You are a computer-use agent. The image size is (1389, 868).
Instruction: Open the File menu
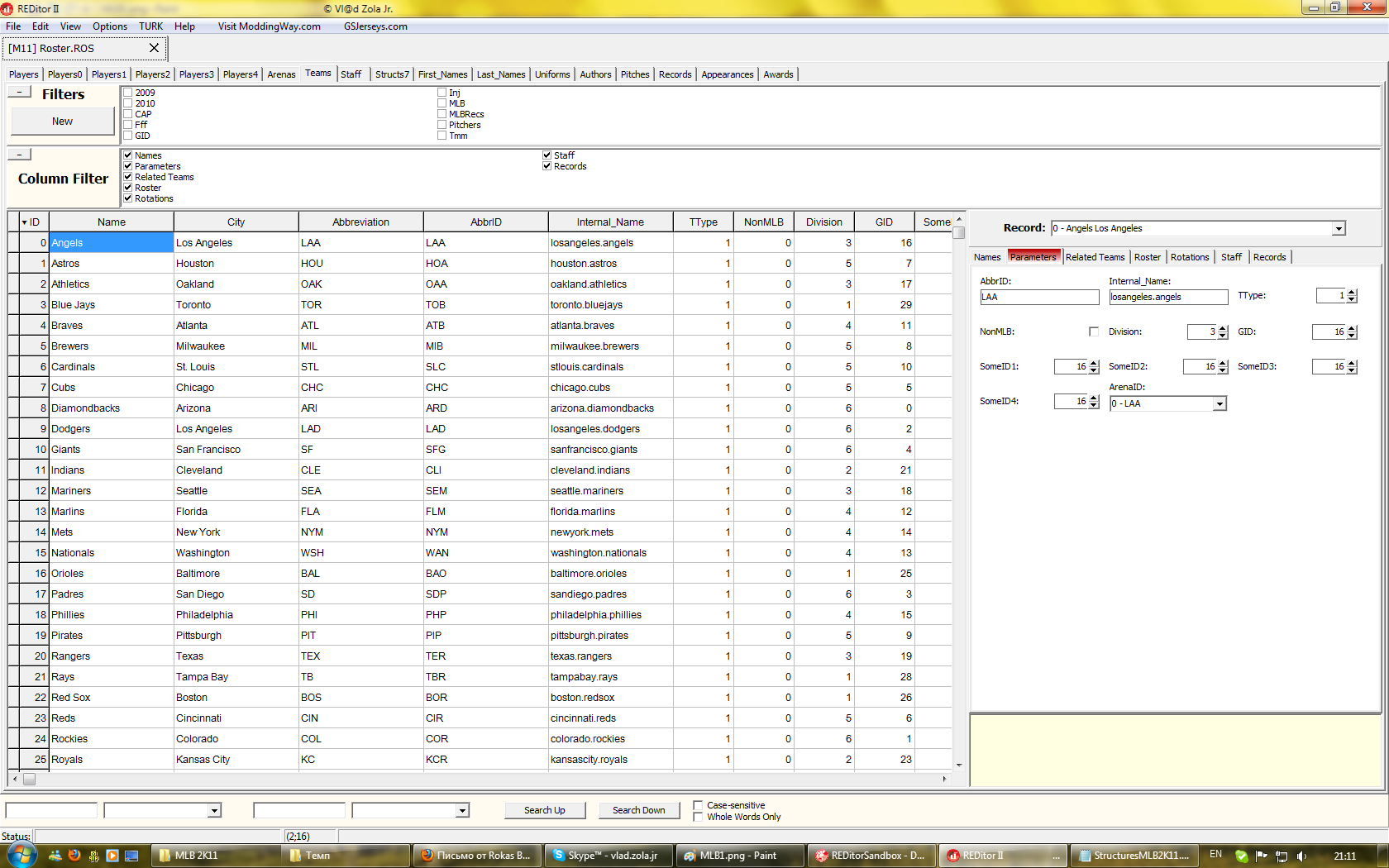point(13,26)
